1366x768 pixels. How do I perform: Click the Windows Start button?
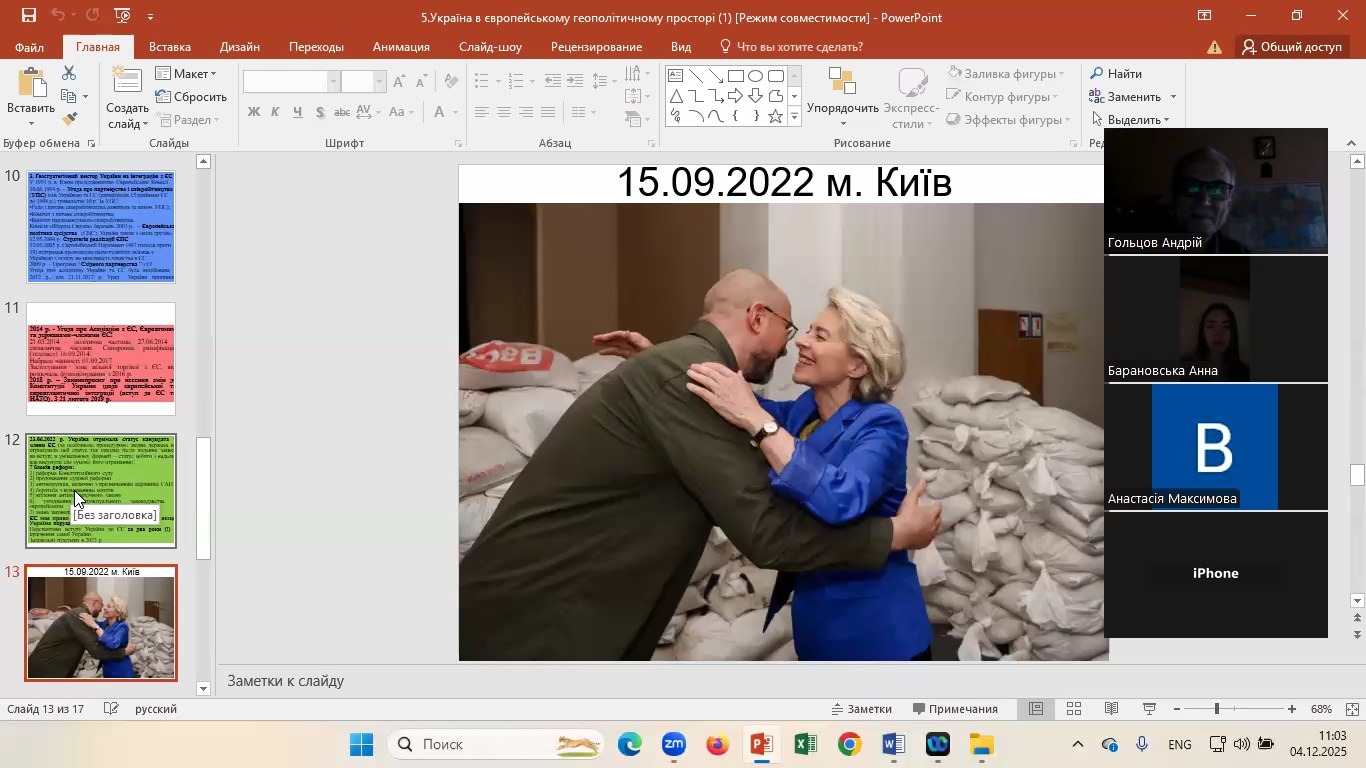[x=362, y=745]
